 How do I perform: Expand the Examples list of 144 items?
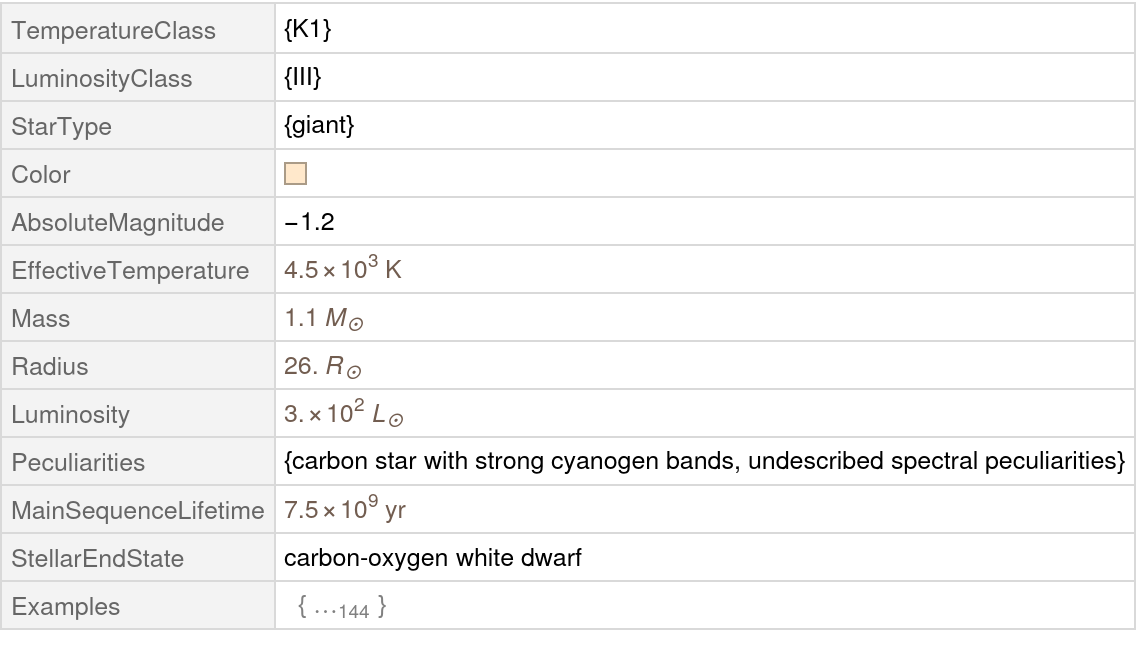342,607
